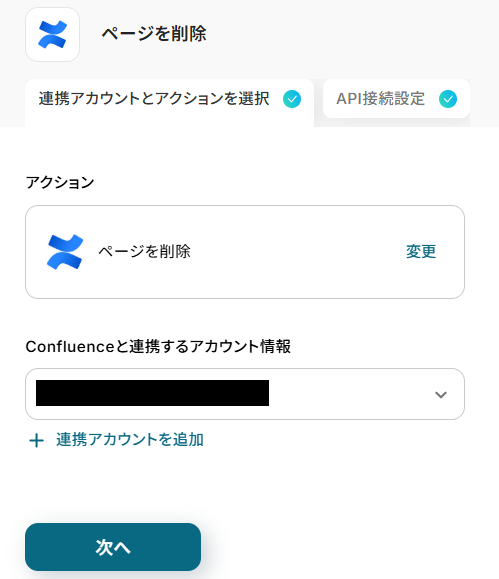Click the API接続設定 tab label text
The image size is (499, 579).
point(380,99)
